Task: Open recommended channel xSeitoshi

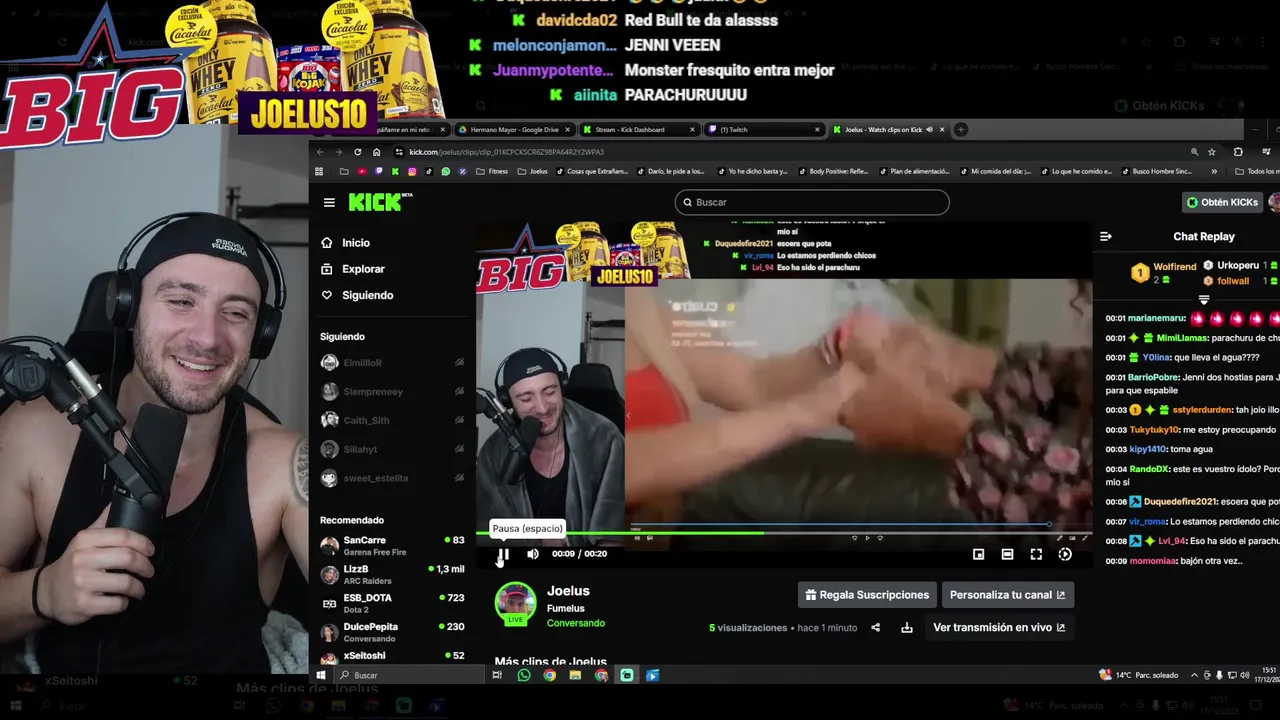Action: [392, 656]
